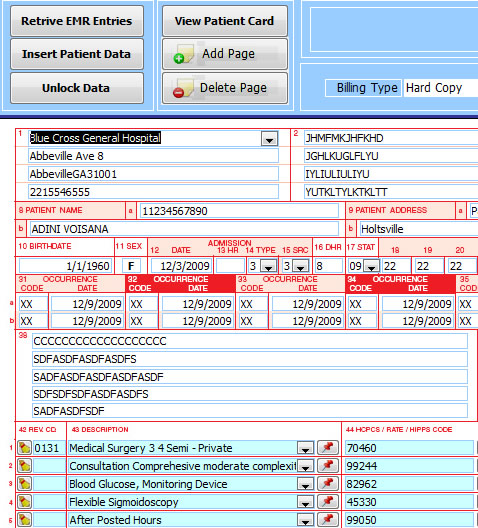
Task: Click the Billing Type field showing Hard Copy
Action: tap(441, 88)
